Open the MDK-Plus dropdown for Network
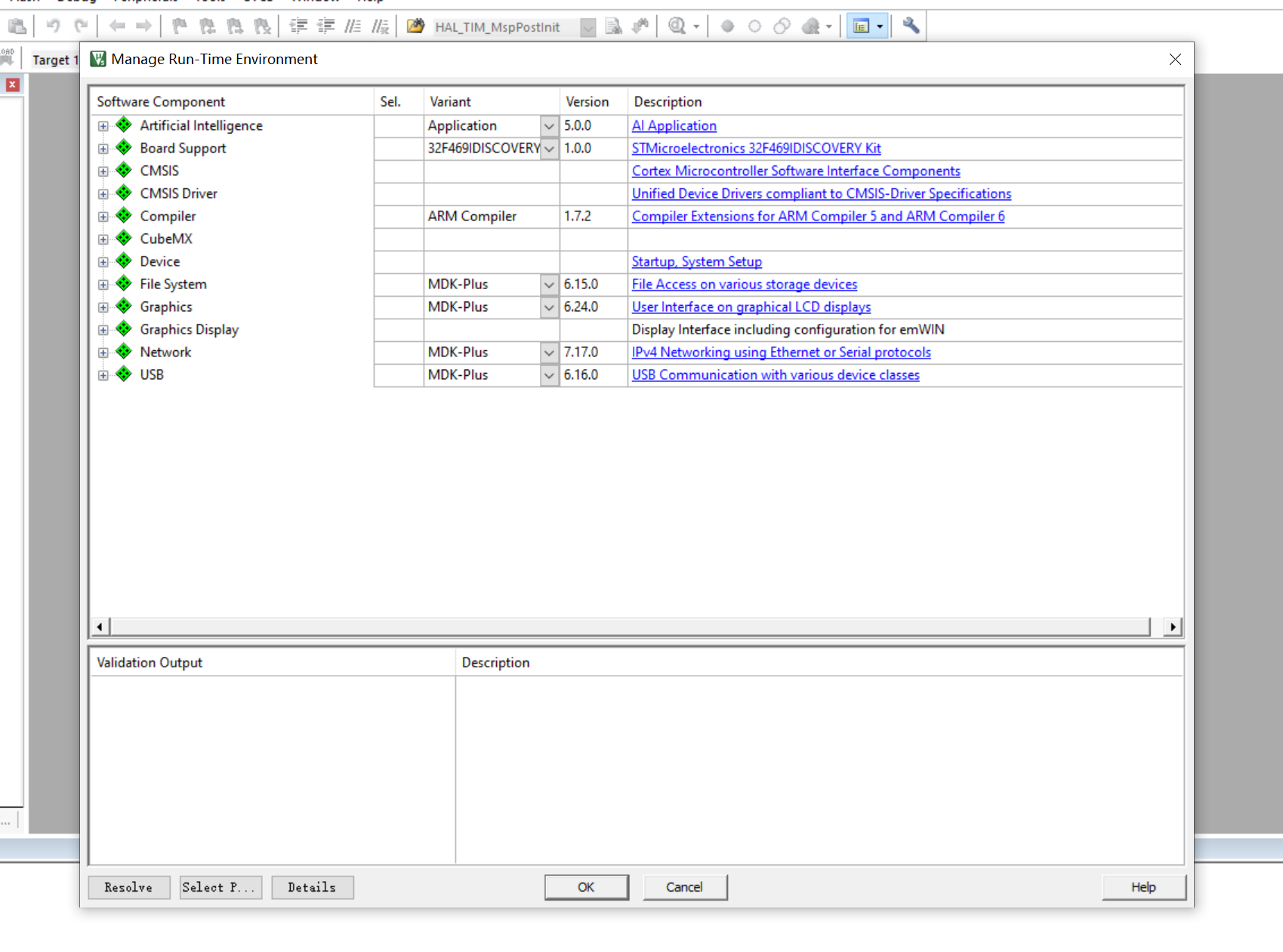Screen dimensions: 1283x952 tap(550, 353)
